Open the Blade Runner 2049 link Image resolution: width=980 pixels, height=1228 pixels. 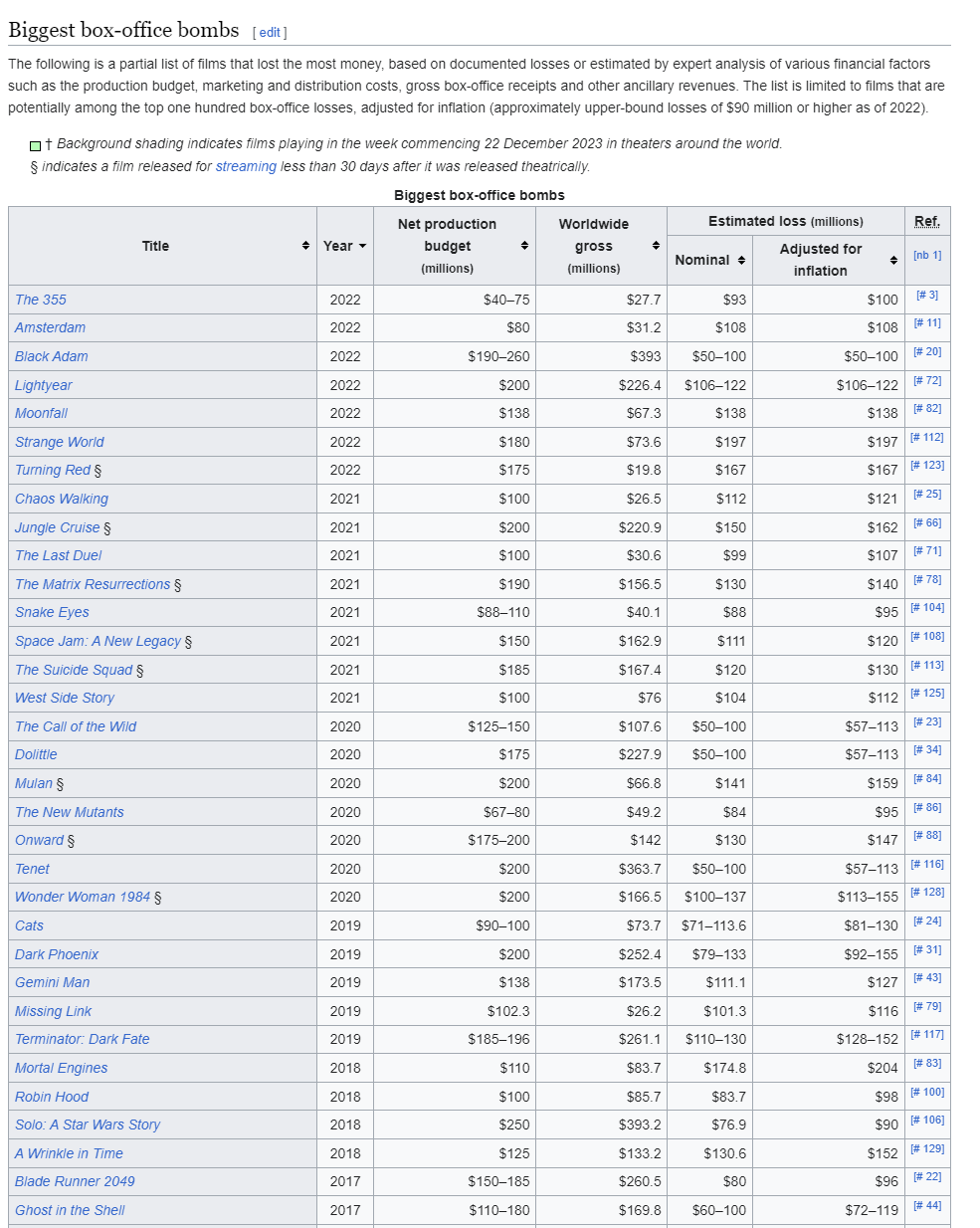point(75,1181)
